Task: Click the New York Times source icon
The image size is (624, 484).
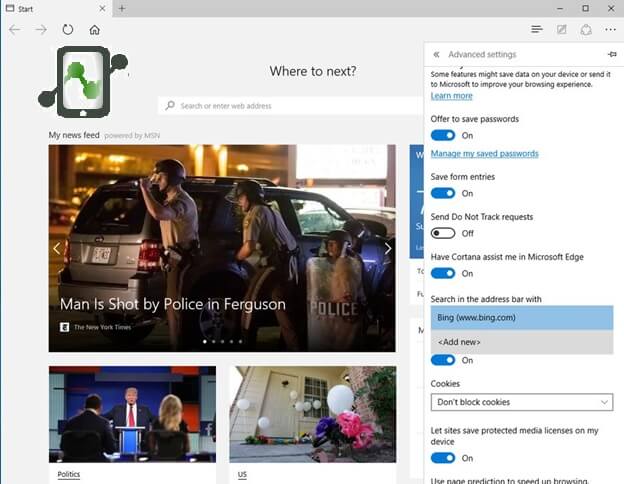Action: coord(64,327)
